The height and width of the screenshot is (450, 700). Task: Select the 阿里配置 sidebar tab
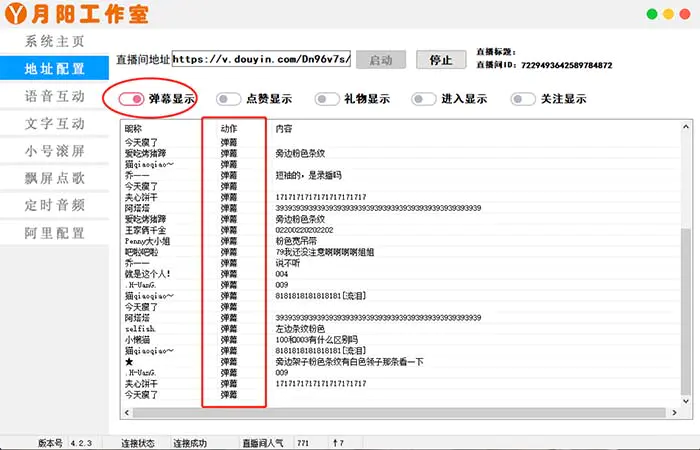pos(55,234)
